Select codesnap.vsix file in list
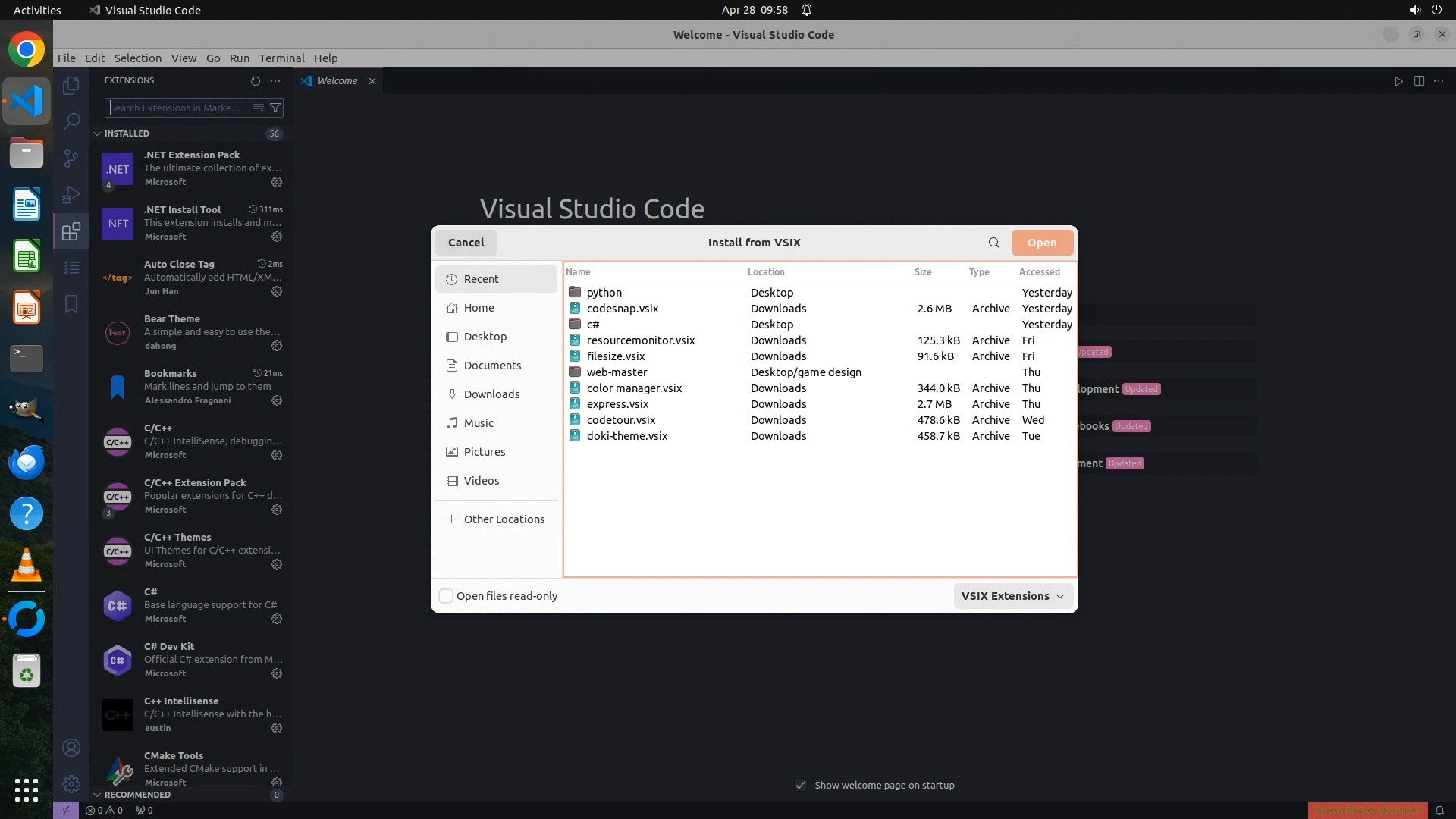This screenshot has width=1456, height=819. click(622, 309)
